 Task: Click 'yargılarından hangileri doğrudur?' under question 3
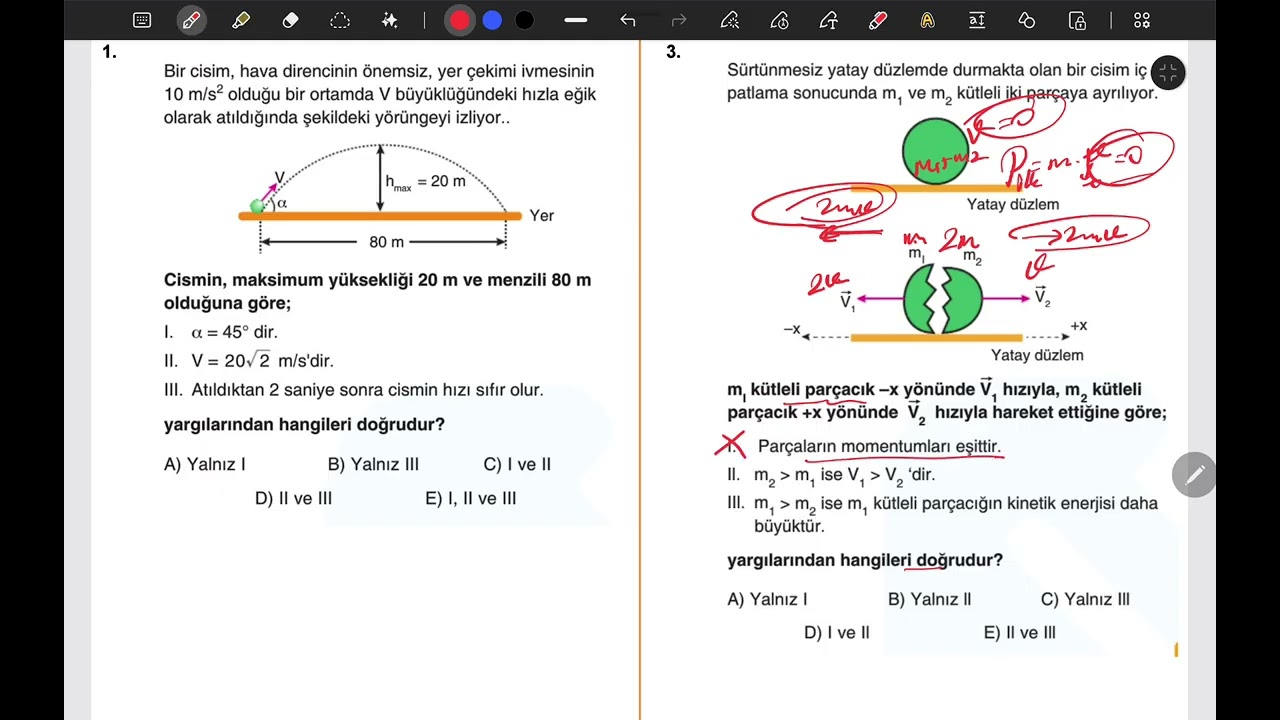click(865, 560)
